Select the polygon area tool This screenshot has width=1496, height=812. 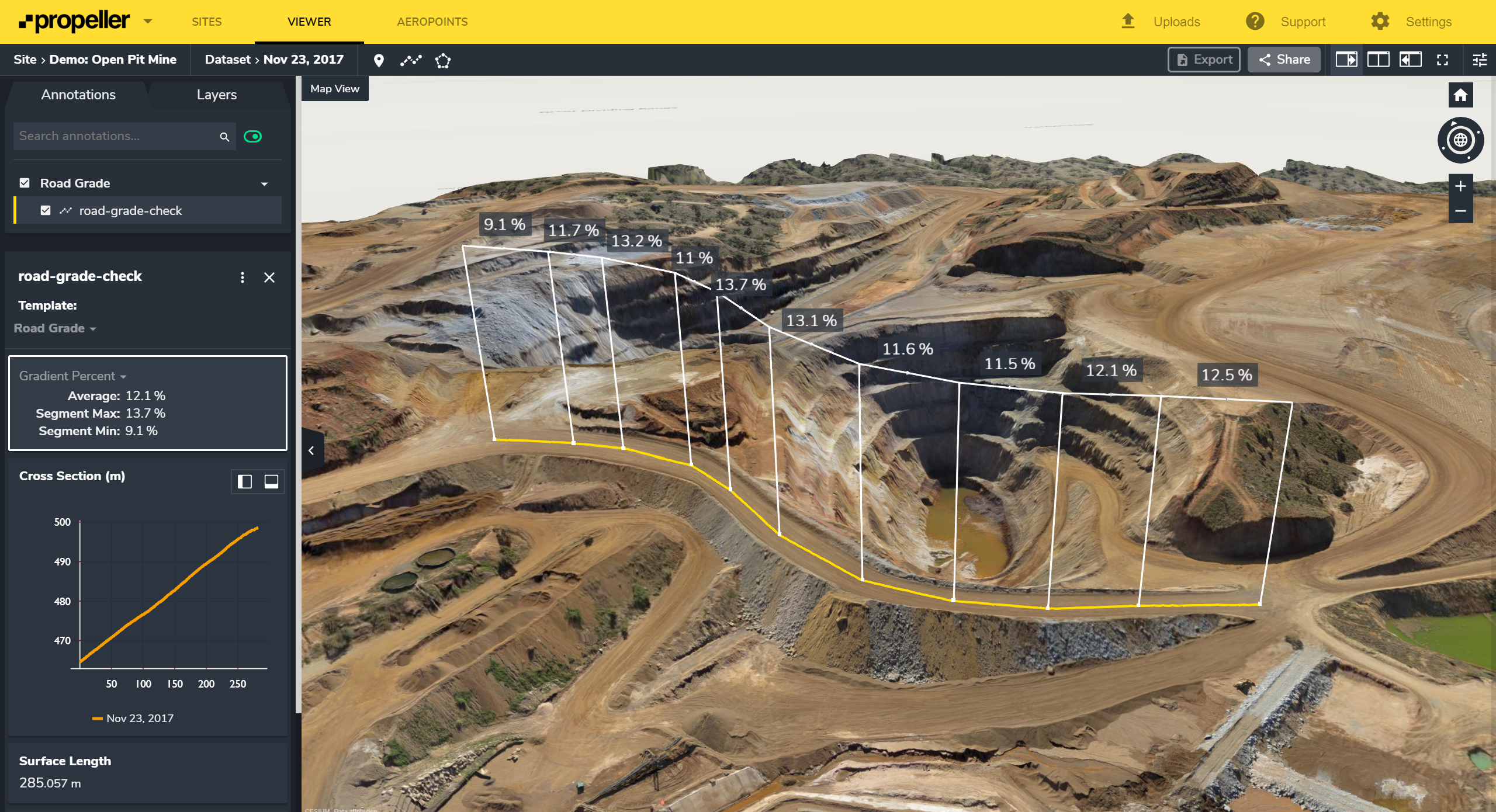(443, 60)
